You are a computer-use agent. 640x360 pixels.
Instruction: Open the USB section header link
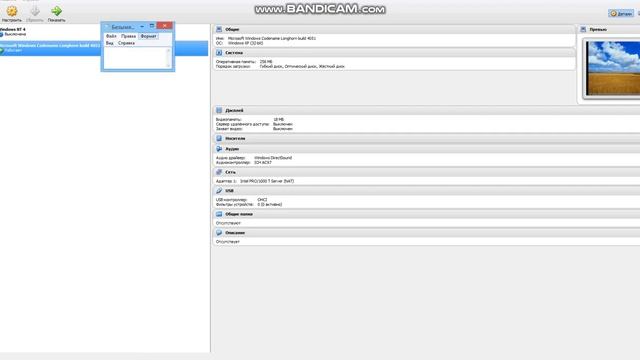[x=229, y=191]
